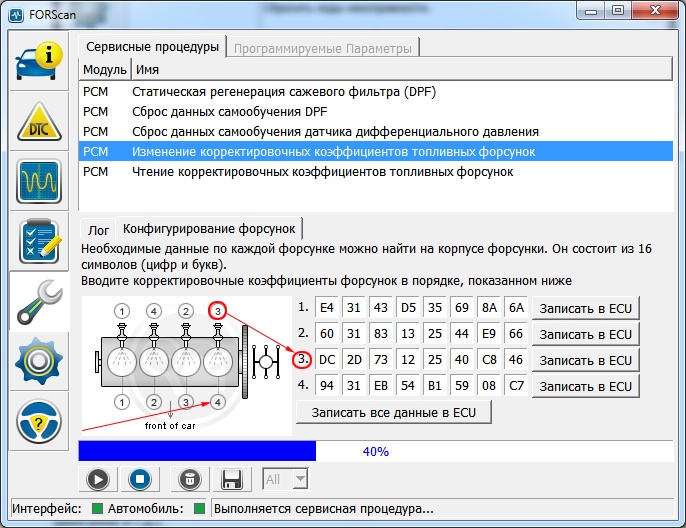Close the FORScan window
The height and width of the screenshot is (528, 686).
coord(655,10)
